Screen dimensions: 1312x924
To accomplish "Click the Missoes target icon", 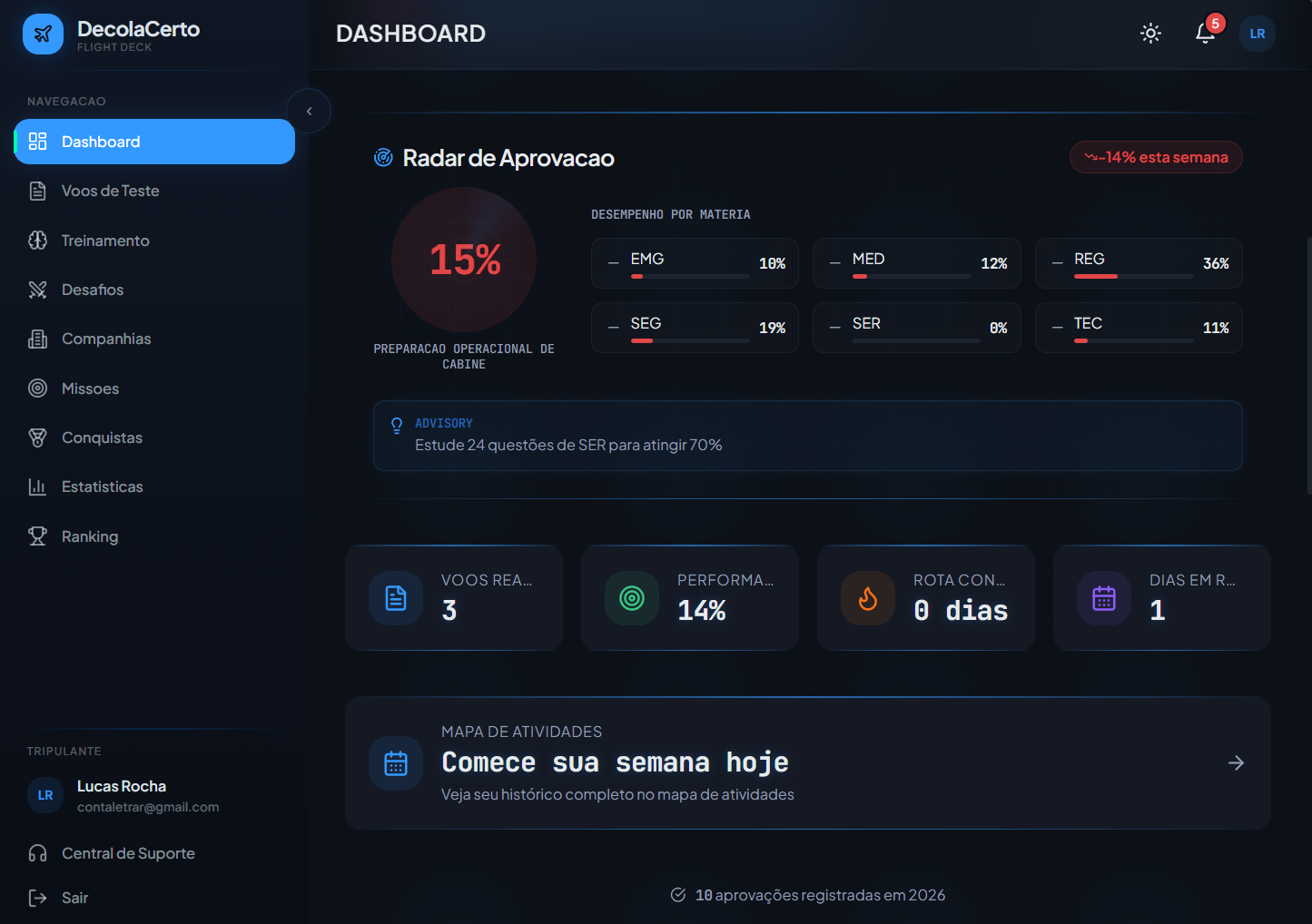I will tap(37, 388).
